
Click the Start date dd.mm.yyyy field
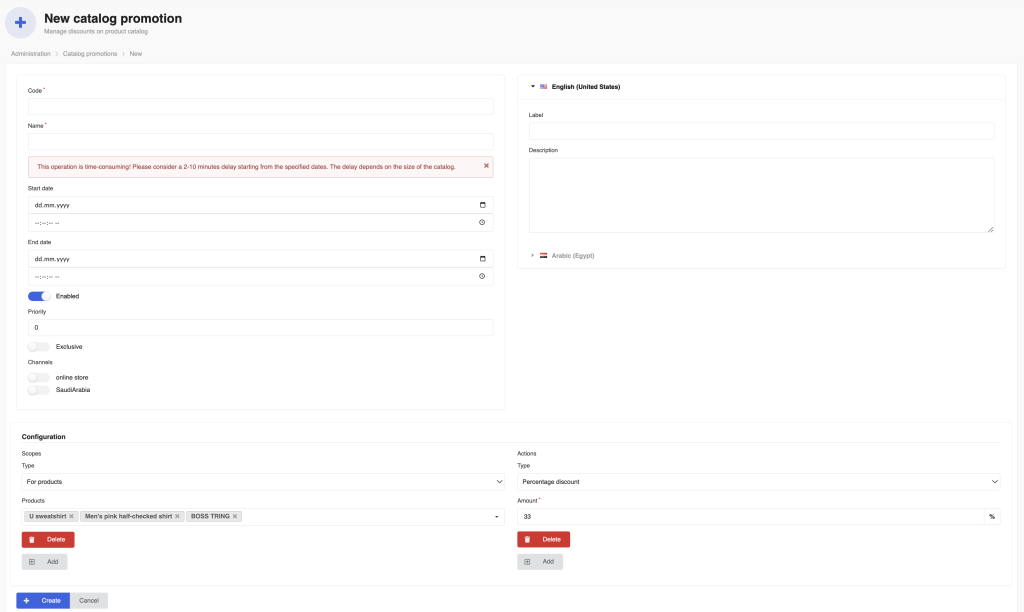[x=261, y=205]
